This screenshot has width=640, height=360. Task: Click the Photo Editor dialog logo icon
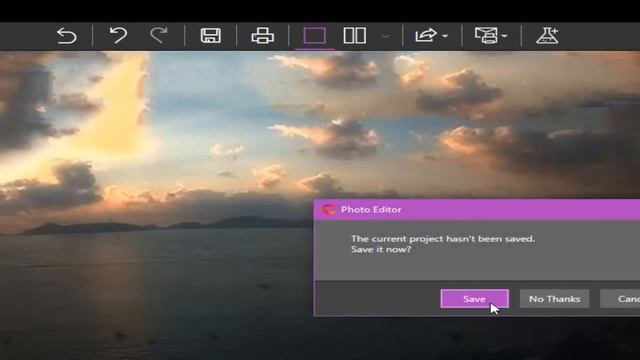(x=329, y=209)
